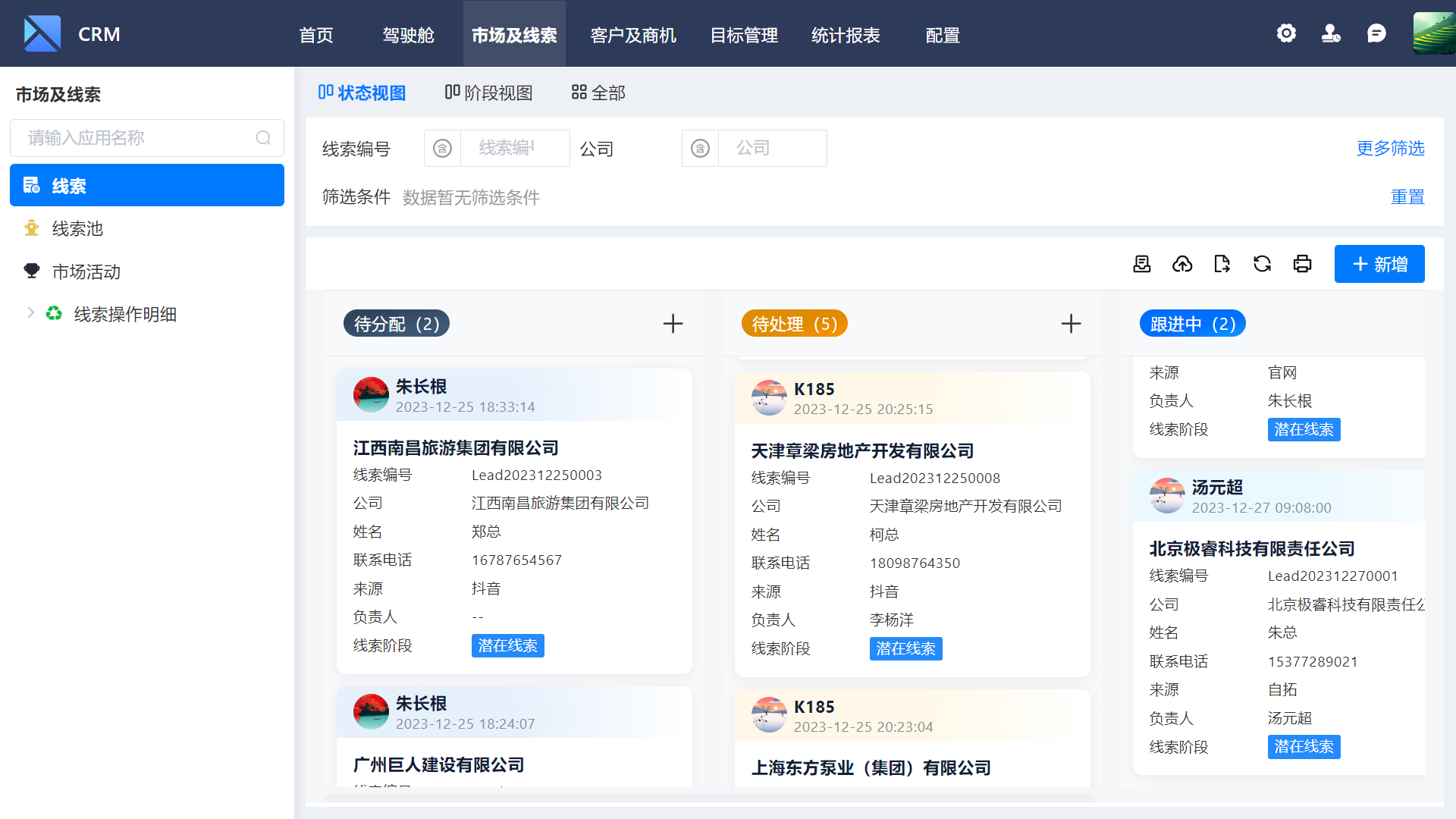Open the user profile icon top right
Image resolution: width=1456 pixels, height=819 pixels.
coord(1331,33)
